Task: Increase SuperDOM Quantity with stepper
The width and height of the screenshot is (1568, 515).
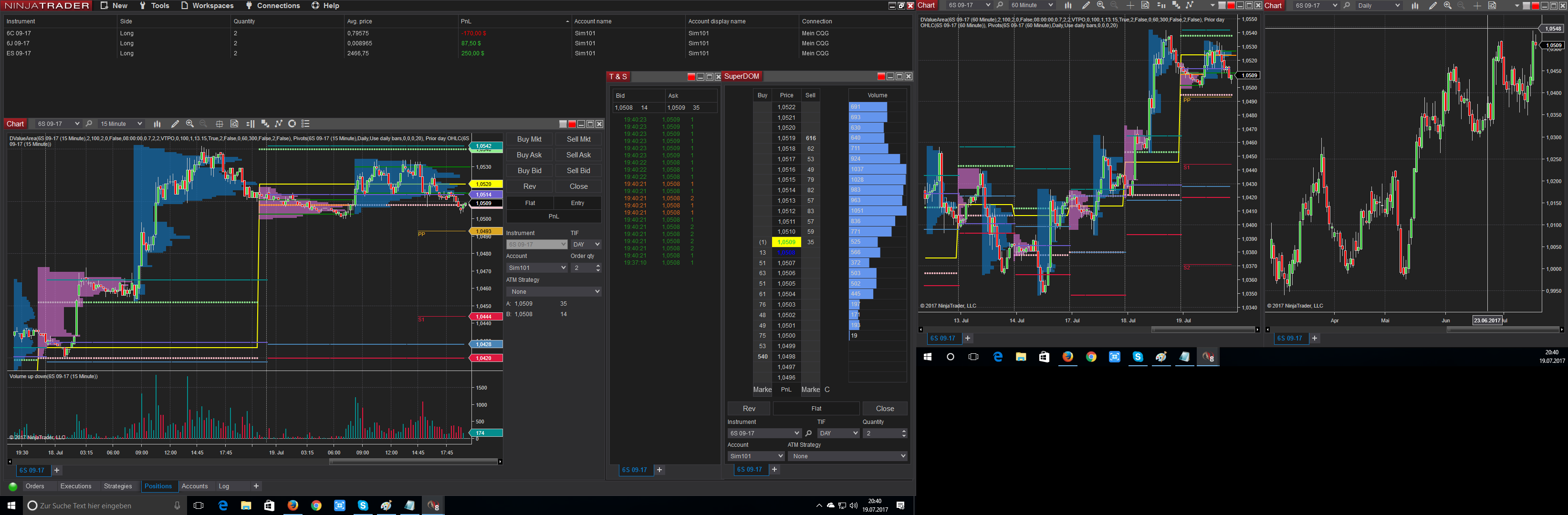Action: tap(903, 431)
